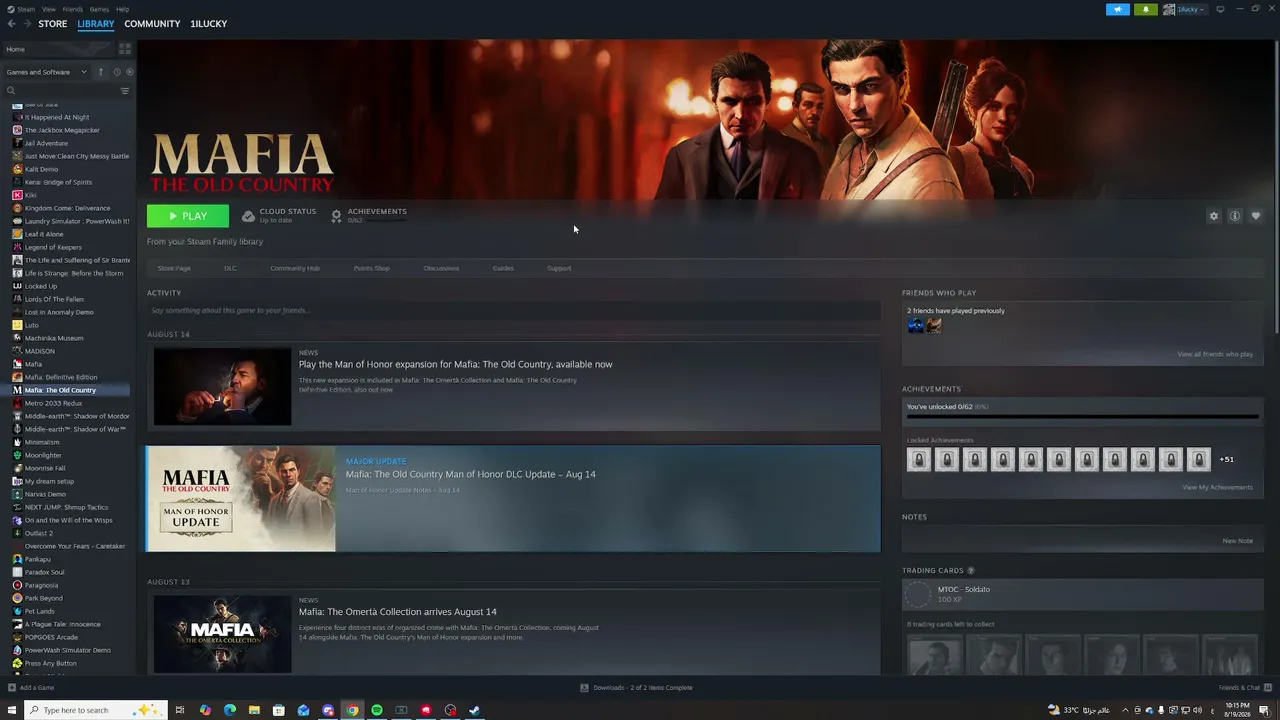This screenshot has width=1280, height=720.
Task: Open the Man of Honor Update banner image
Action: [241, 499]
